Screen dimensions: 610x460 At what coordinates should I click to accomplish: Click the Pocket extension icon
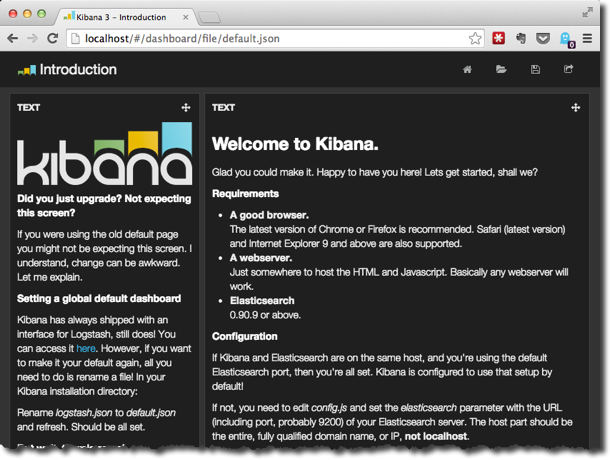pyautogui.click(x=543, y=38)
